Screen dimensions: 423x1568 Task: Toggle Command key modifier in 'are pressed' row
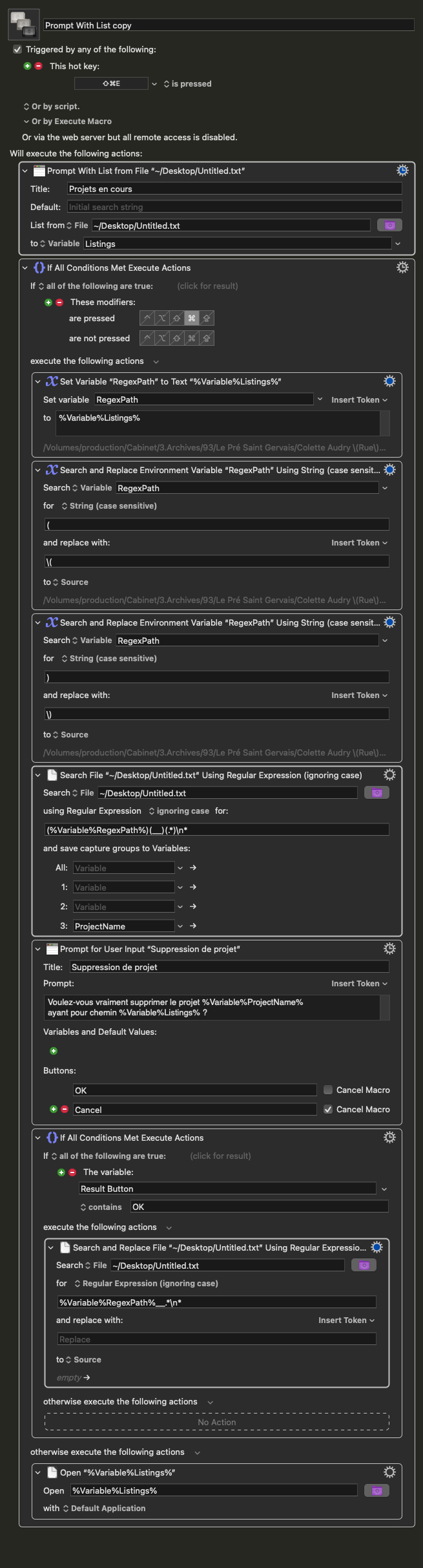pyautogui.click(x=191, y=318)
